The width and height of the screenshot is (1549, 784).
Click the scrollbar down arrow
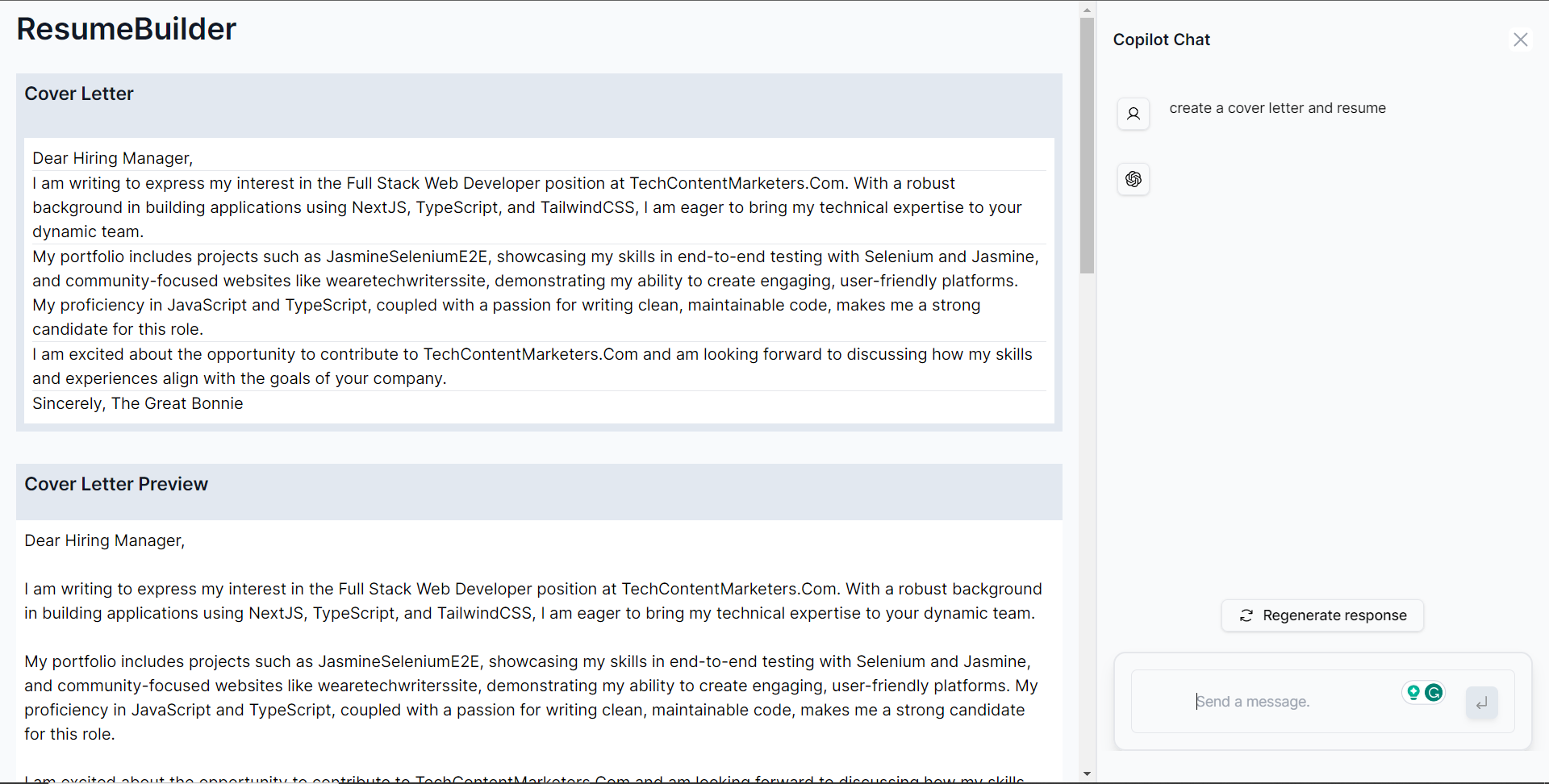point(1087,774)
